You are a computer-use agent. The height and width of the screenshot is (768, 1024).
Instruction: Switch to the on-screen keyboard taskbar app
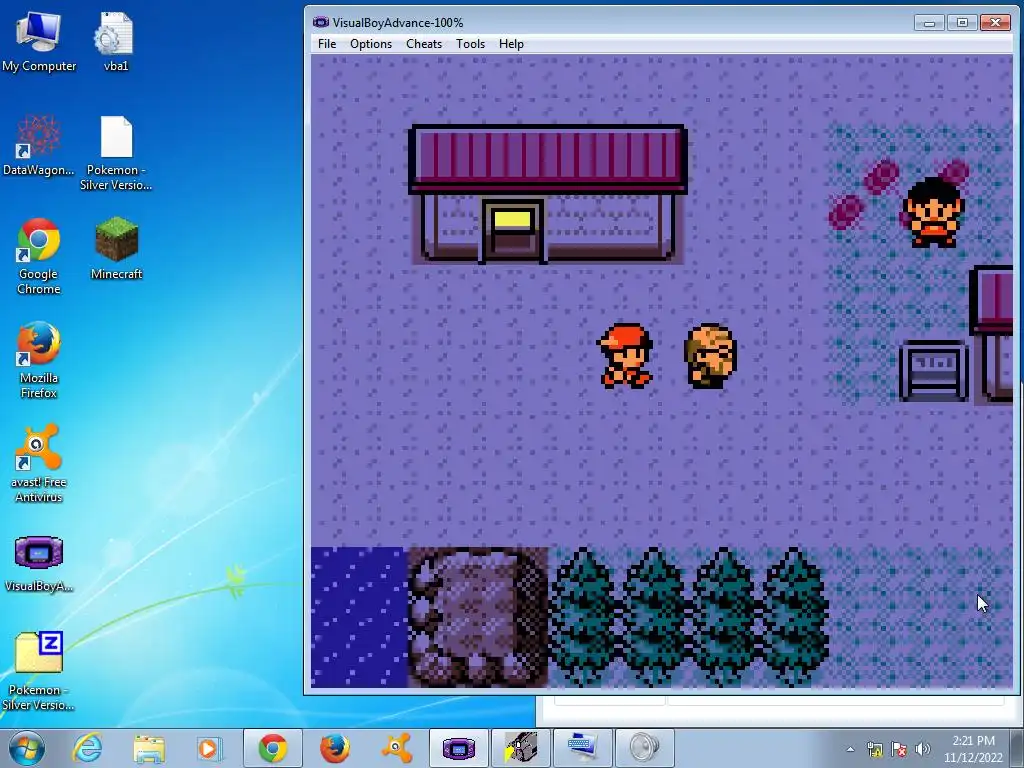click(x=583, y=748)
